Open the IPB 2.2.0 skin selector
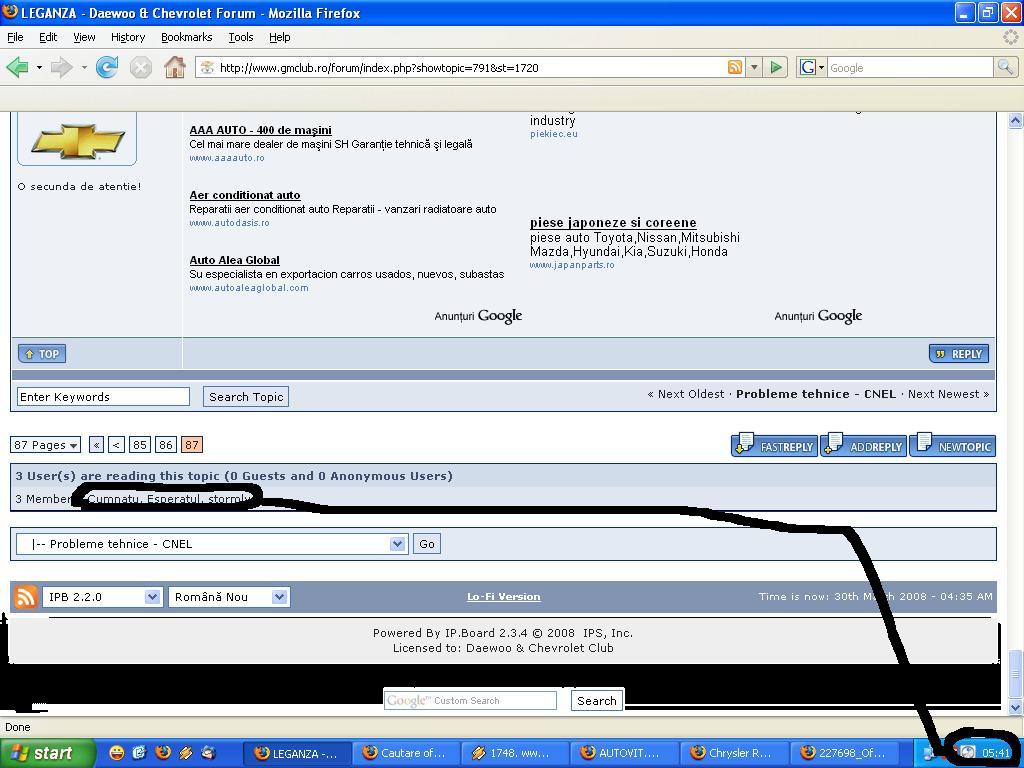The width and height of the screenshot is (1024, 768). click(101, 597)
